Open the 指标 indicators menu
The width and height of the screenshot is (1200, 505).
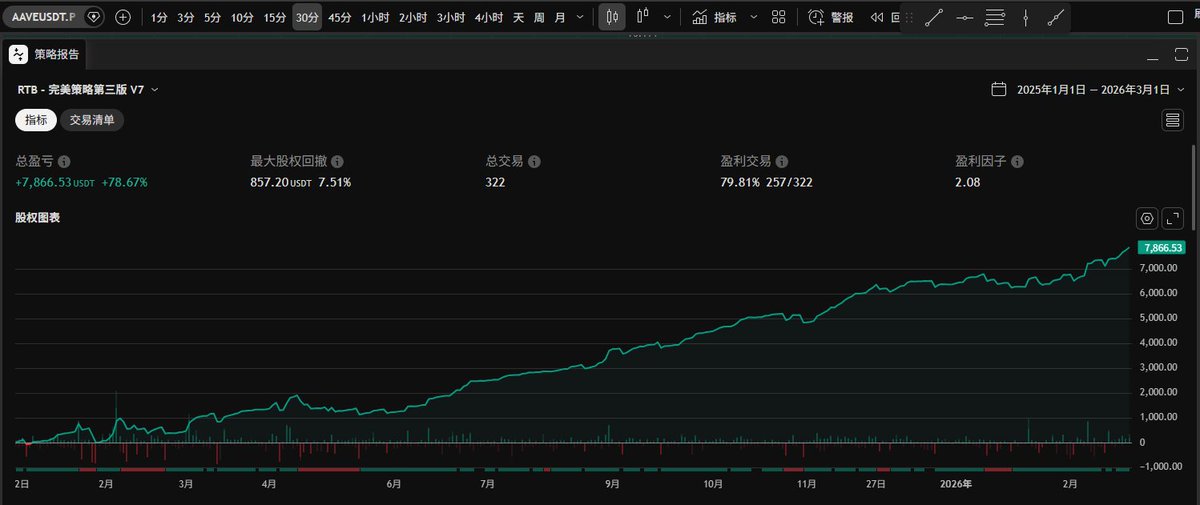point(714,17)
